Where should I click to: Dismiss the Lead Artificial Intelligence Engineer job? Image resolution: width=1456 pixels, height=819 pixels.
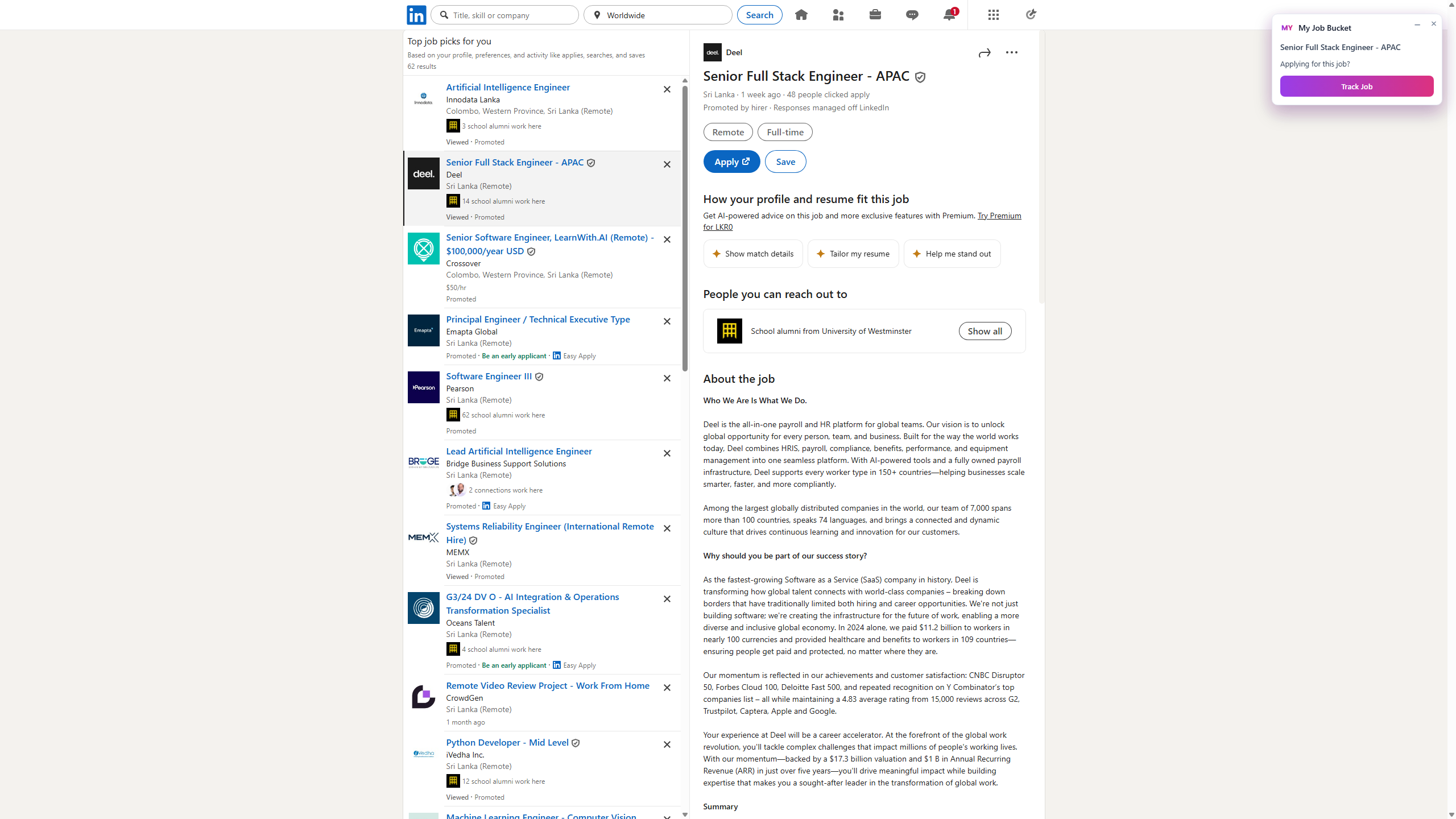tap(667, 453)
